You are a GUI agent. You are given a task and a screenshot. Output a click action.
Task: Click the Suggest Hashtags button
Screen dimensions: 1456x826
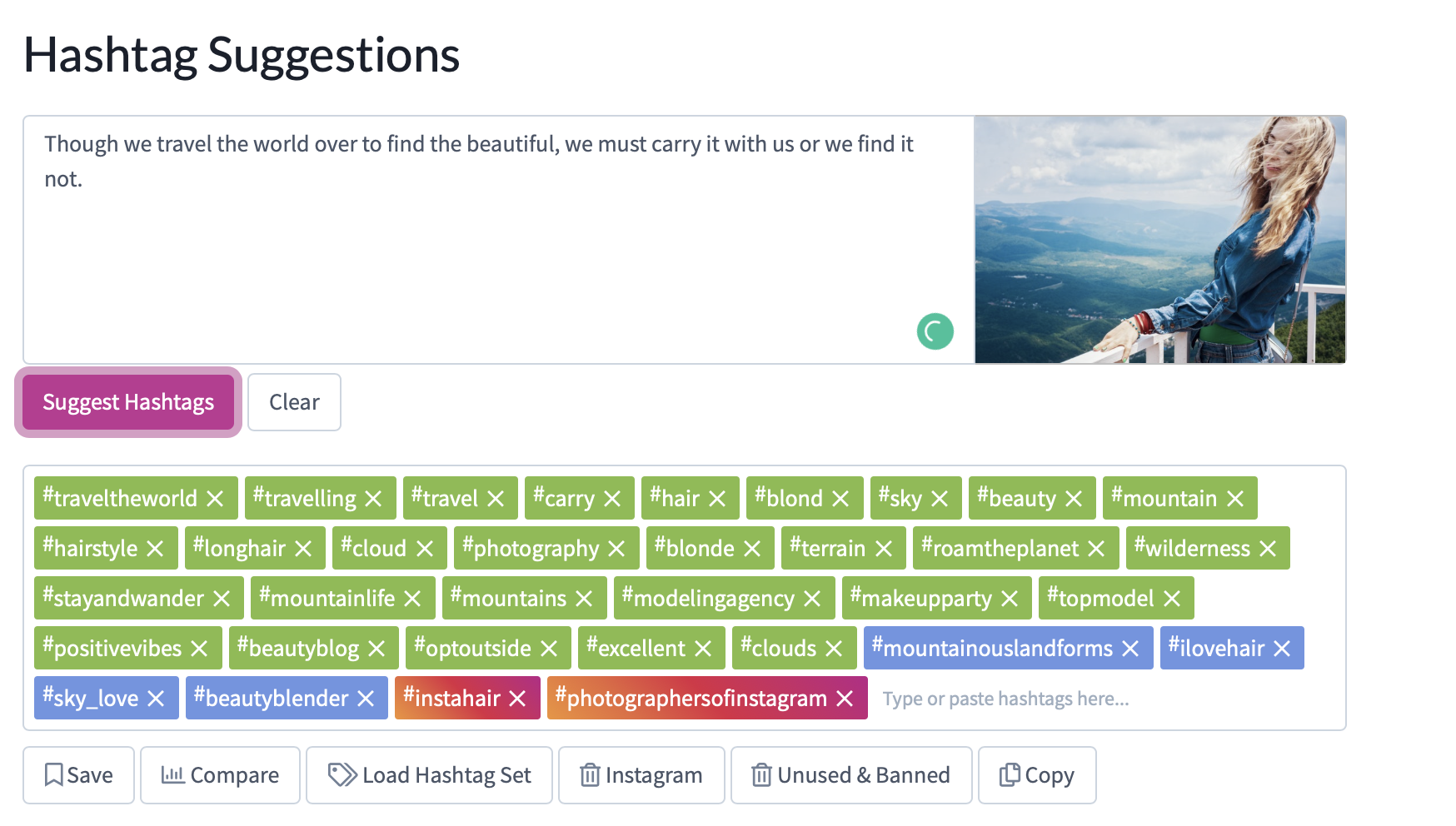click(x=128, y=402)
